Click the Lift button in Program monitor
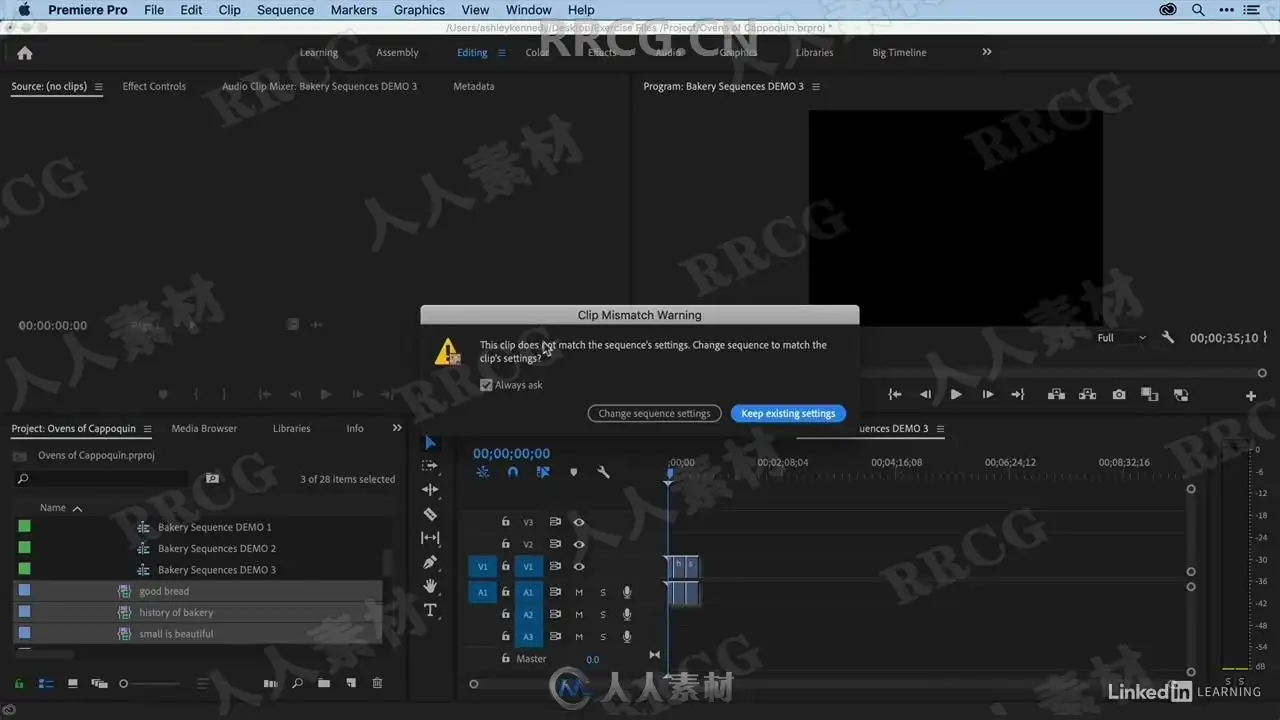 [x=1056, y=395]
